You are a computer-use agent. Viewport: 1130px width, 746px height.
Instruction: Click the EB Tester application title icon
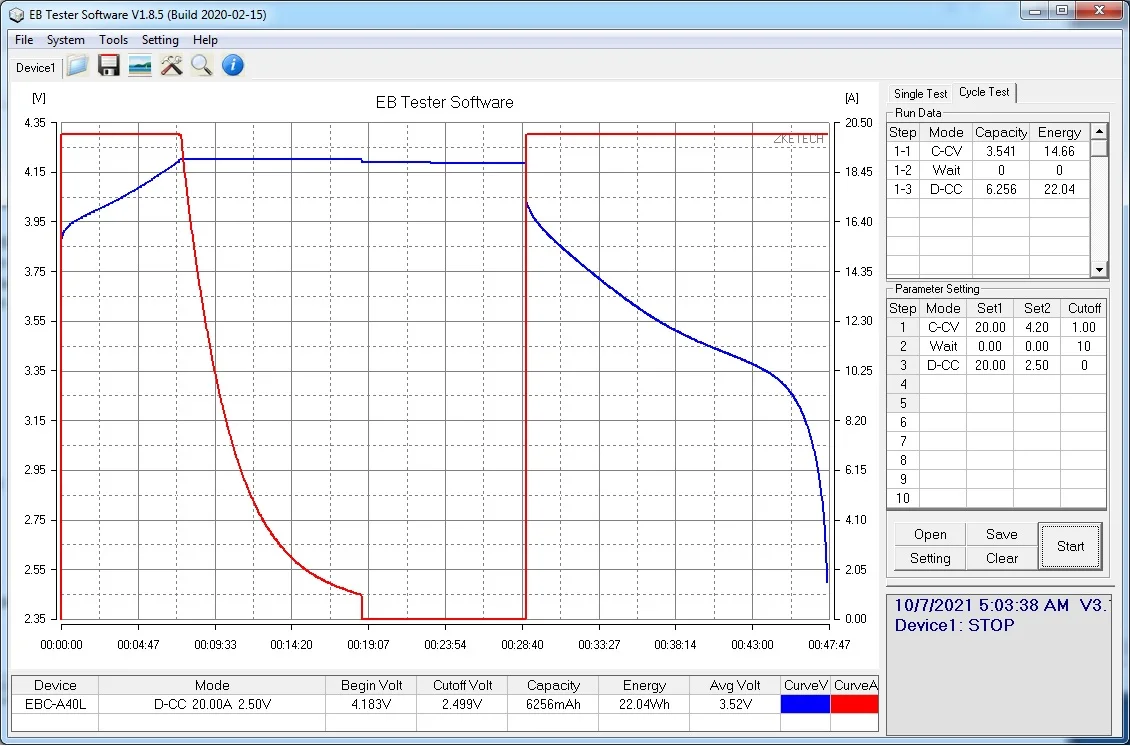(16, 14)
